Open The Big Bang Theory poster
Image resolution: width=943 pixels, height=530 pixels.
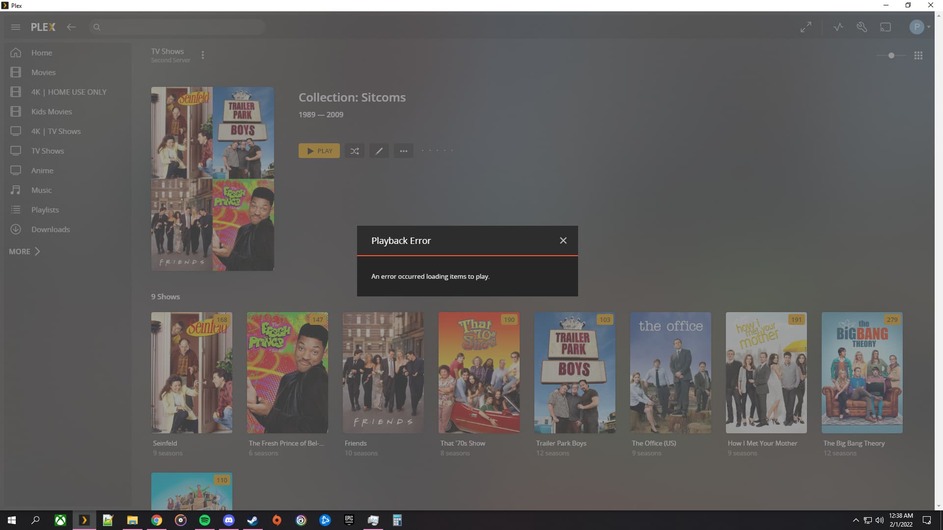pos(862,372)
